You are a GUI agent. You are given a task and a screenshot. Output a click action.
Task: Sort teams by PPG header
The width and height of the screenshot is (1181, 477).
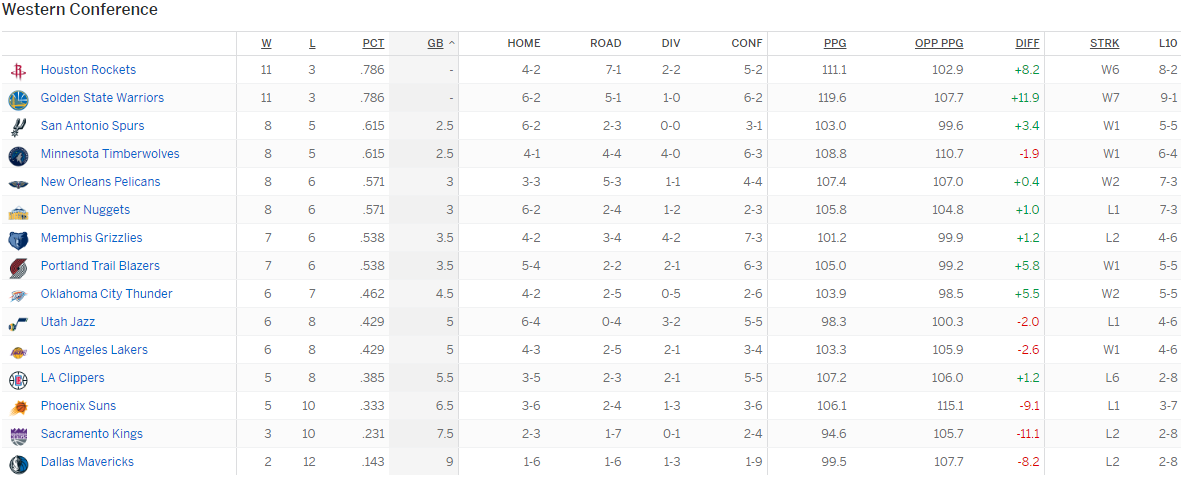click(835, 43)
